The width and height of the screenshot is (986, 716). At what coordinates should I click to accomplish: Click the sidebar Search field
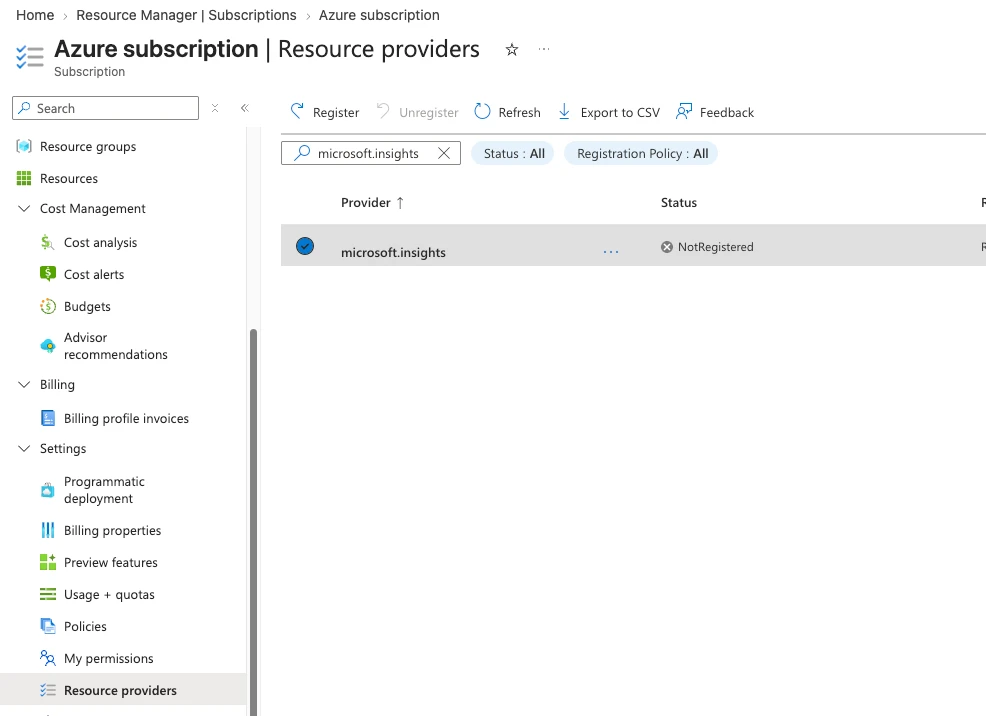[x=106, y=108]
